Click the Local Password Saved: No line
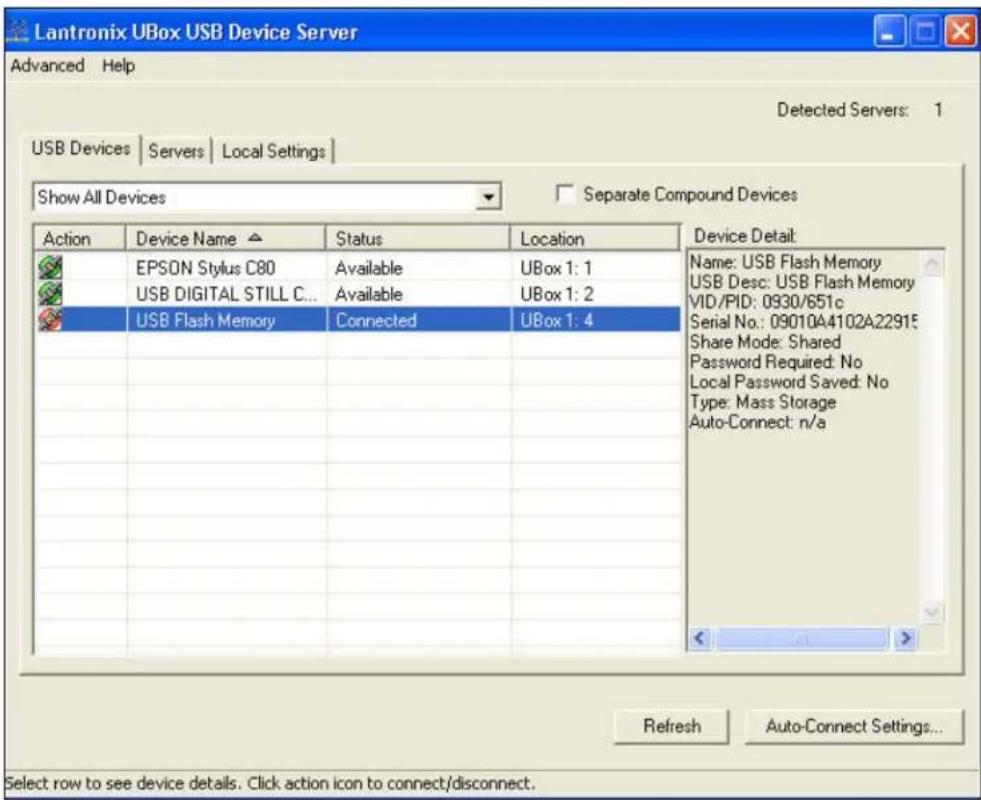Image resolution: width=981 pixels, height=800 pixels. click(x=789, y=382)
